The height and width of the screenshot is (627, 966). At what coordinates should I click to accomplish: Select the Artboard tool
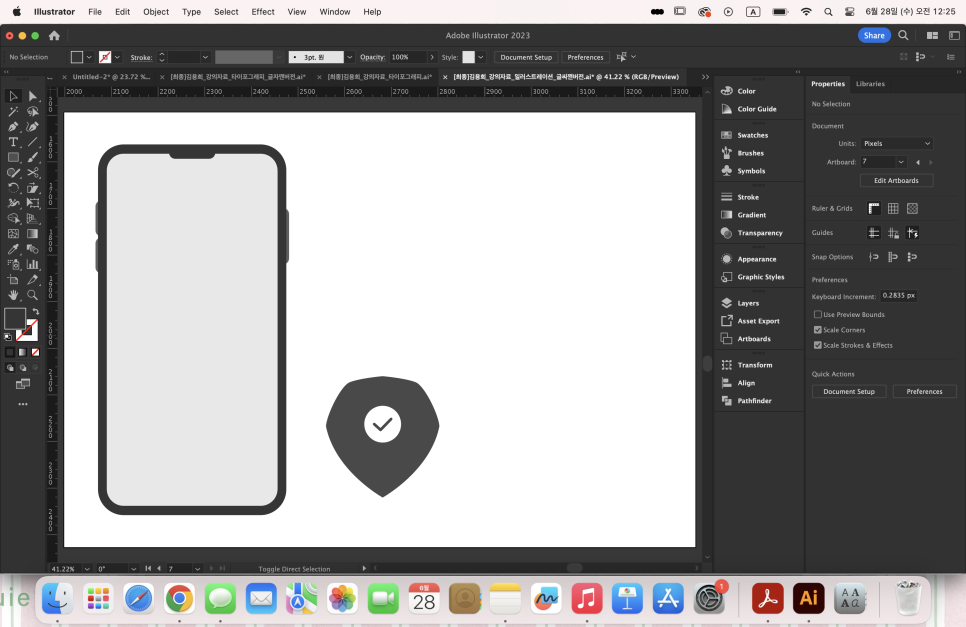coord(13,280)
